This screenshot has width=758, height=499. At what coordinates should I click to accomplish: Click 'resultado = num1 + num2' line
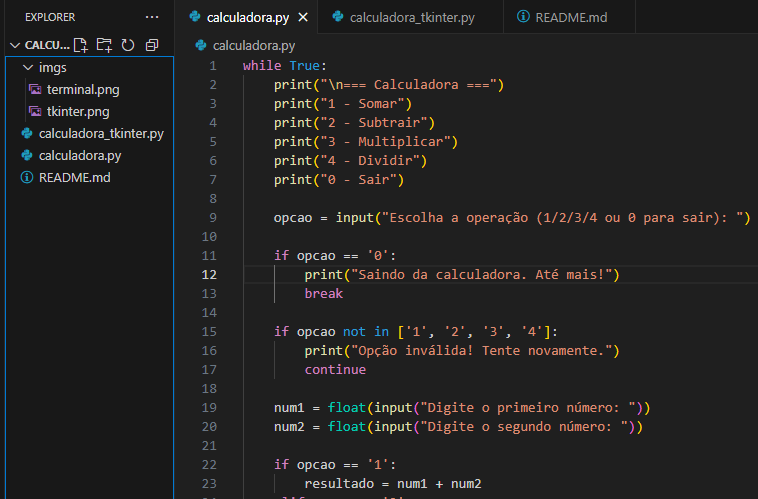393,484
